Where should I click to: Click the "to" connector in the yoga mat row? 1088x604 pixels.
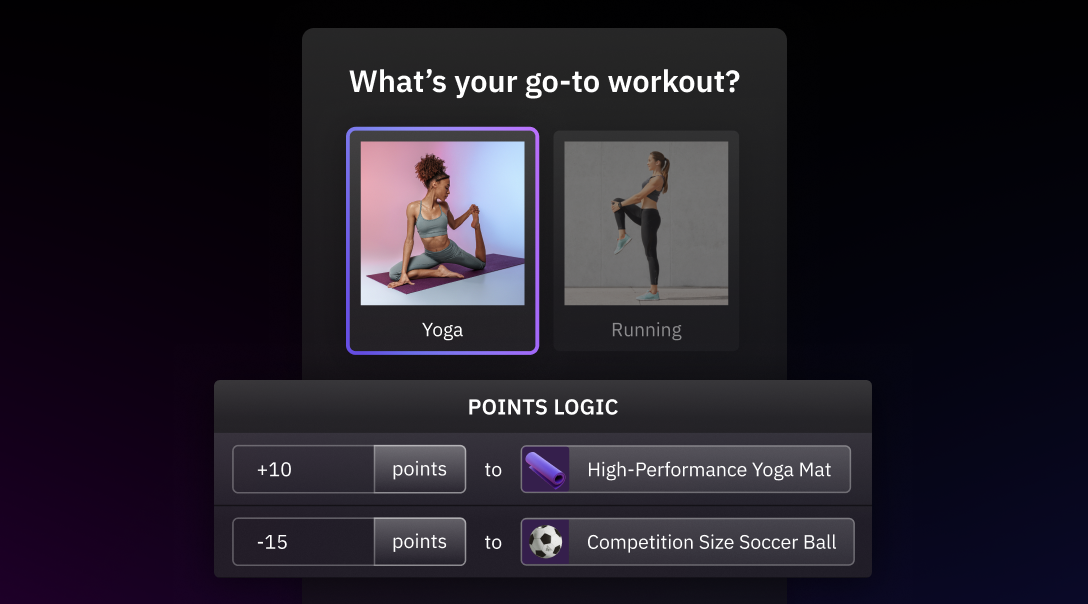click(x=493, y=470)
